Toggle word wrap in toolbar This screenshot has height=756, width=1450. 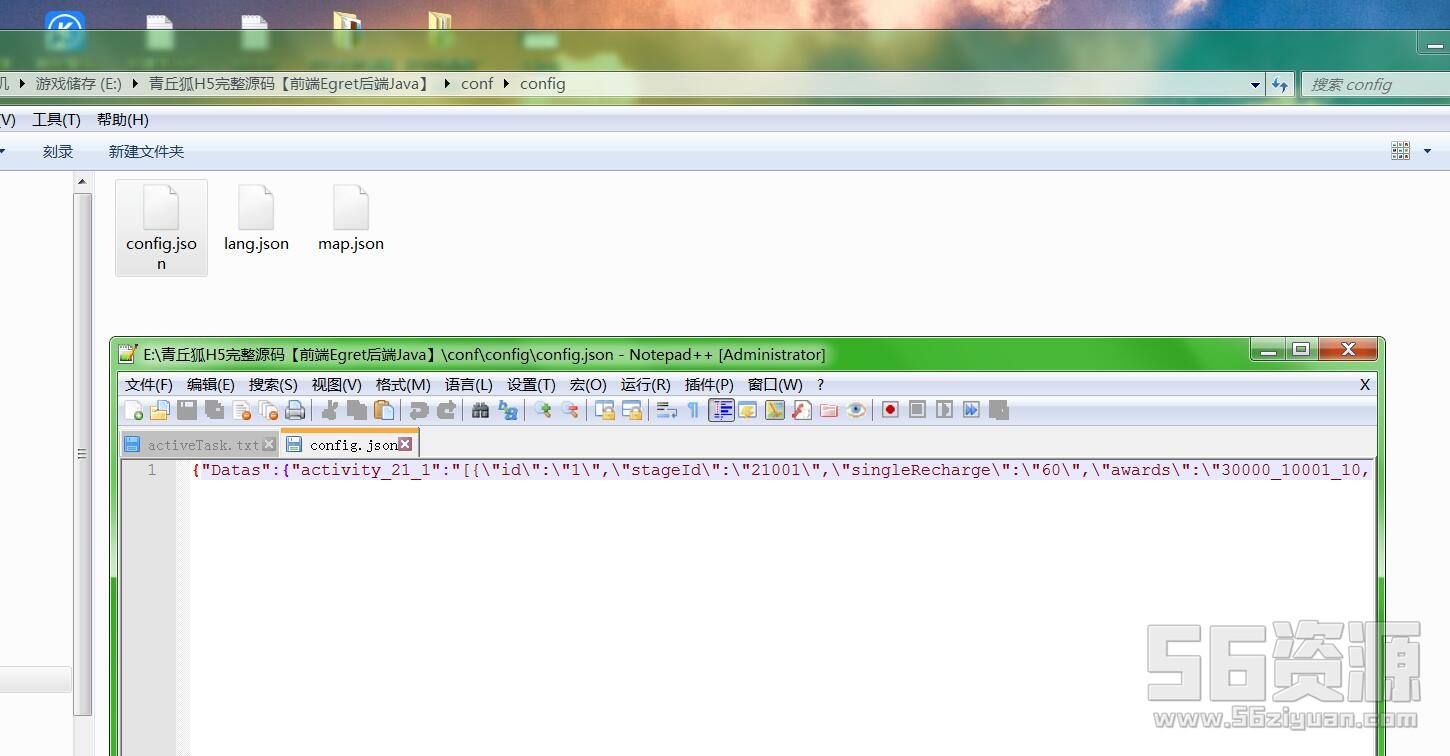[667, 410]
